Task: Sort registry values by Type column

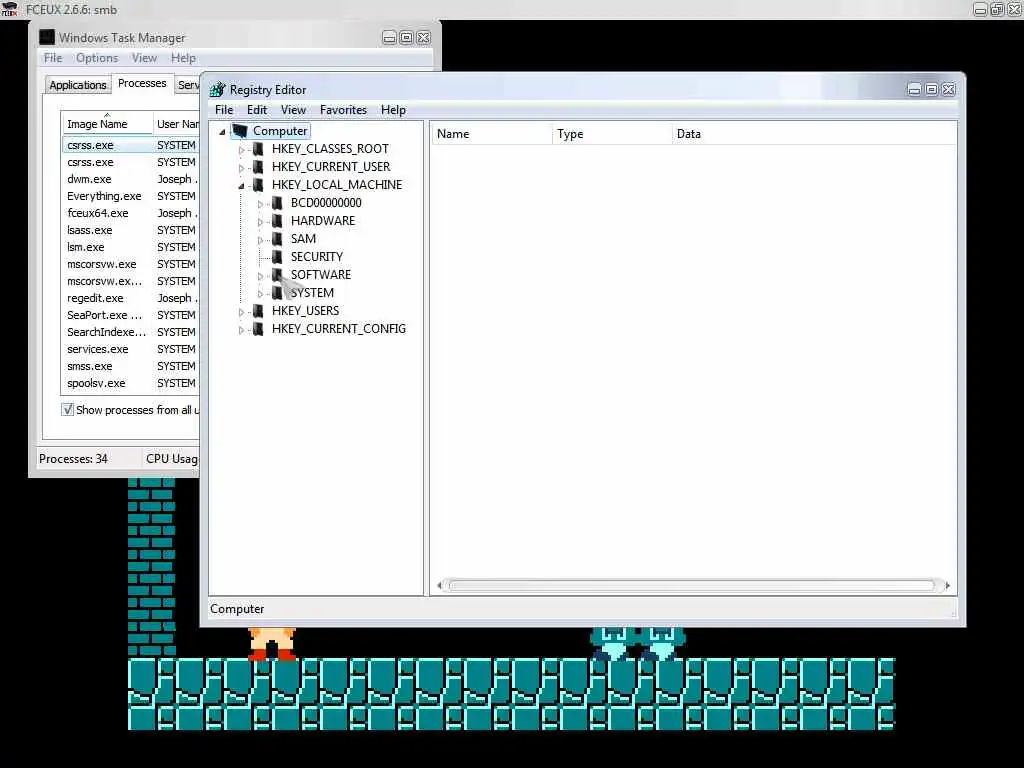Action: (612, 134)
